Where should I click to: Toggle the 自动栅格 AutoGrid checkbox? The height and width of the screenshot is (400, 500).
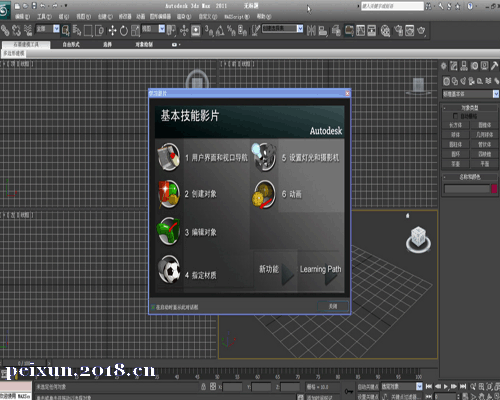point(455,116)
